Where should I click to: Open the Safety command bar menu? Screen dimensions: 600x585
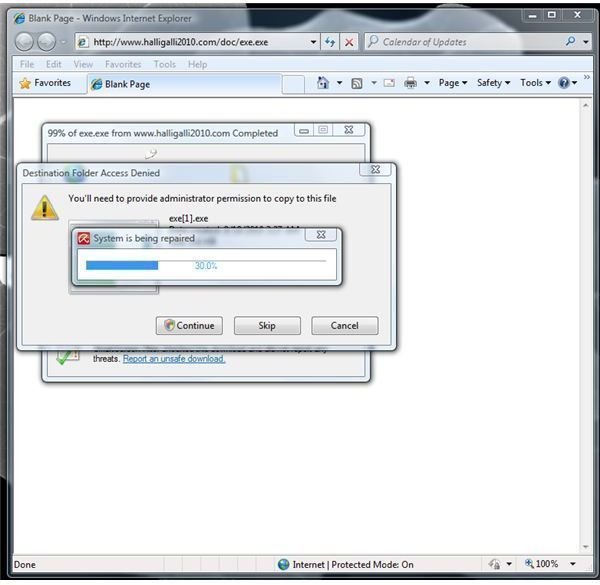(x=493, y=83)
